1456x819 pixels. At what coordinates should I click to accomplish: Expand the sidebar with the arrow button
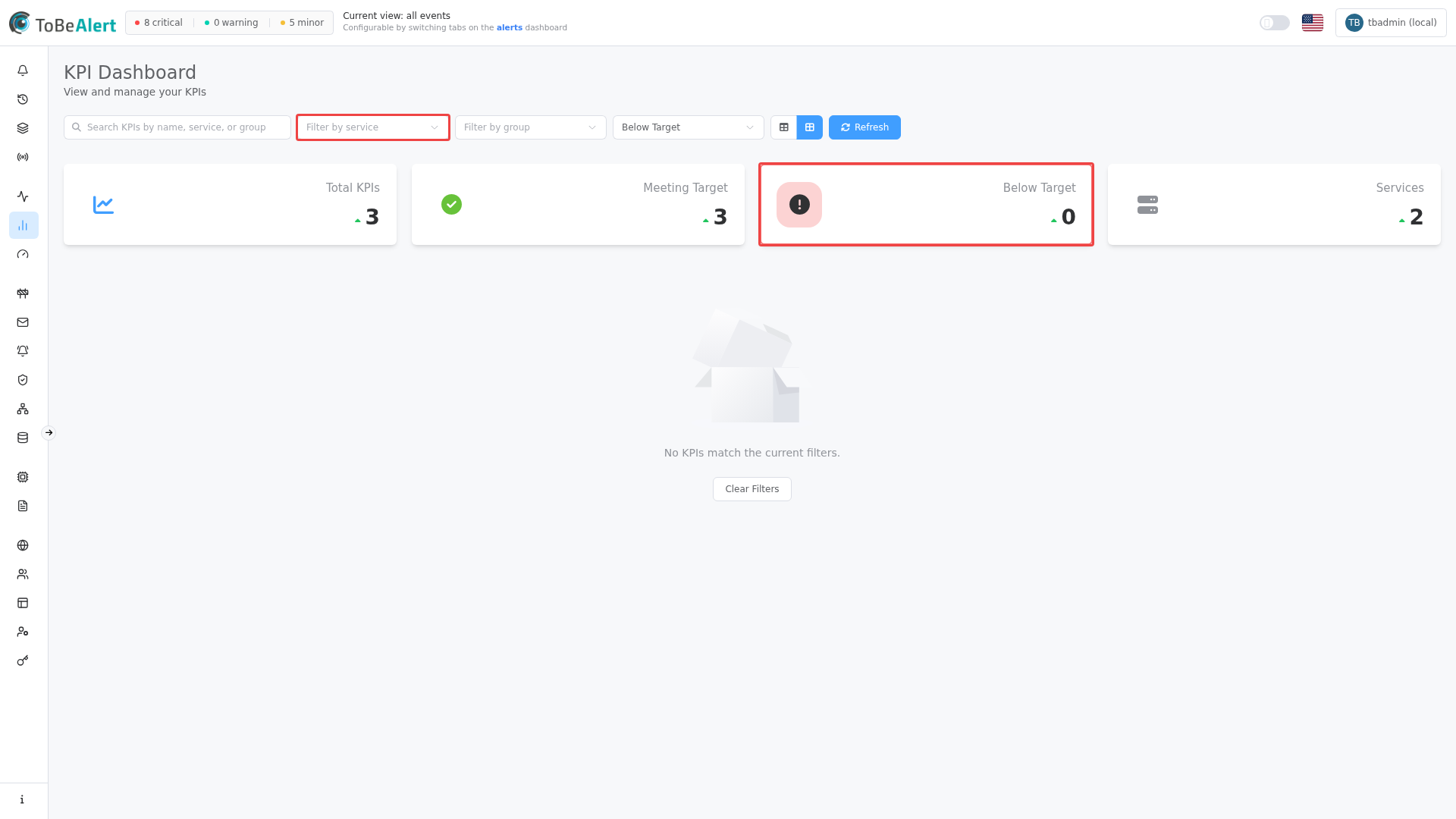49,433
